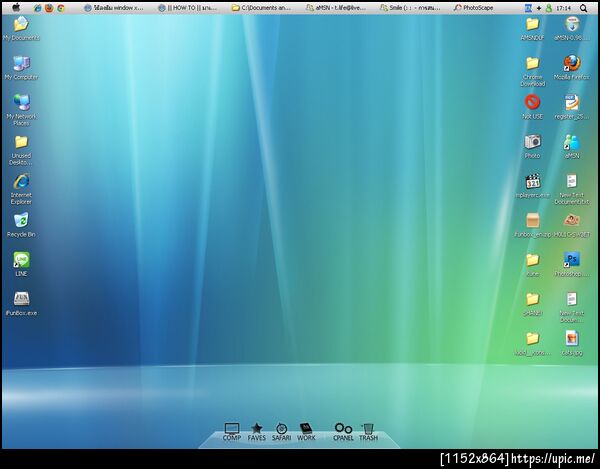600x469 pixels.
Task: Select the iFunbox_en.zip archive
Action: (532, 226)
